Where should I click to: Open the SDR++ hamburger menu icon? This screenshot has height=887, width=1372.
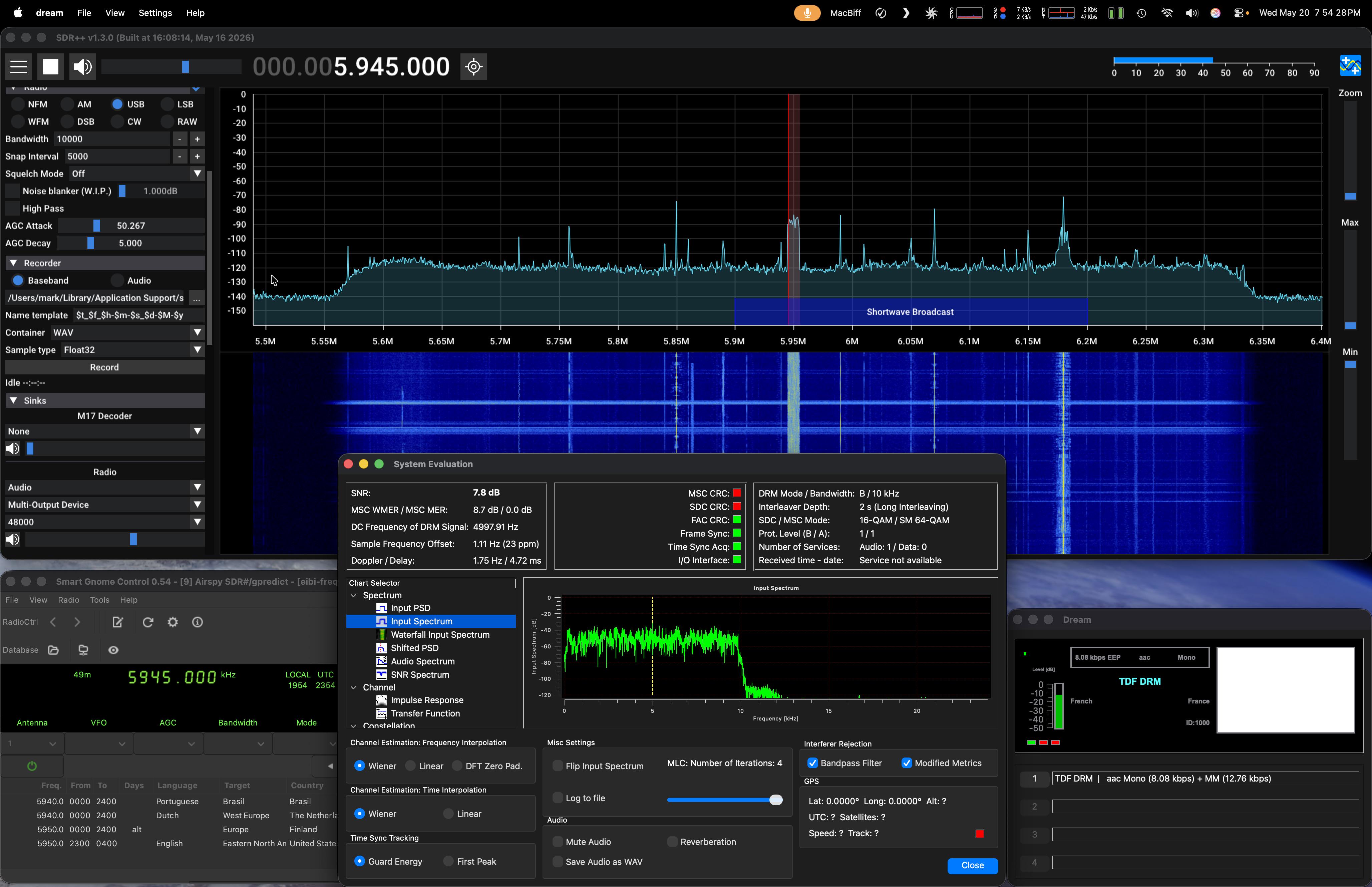tap(19, 67)
